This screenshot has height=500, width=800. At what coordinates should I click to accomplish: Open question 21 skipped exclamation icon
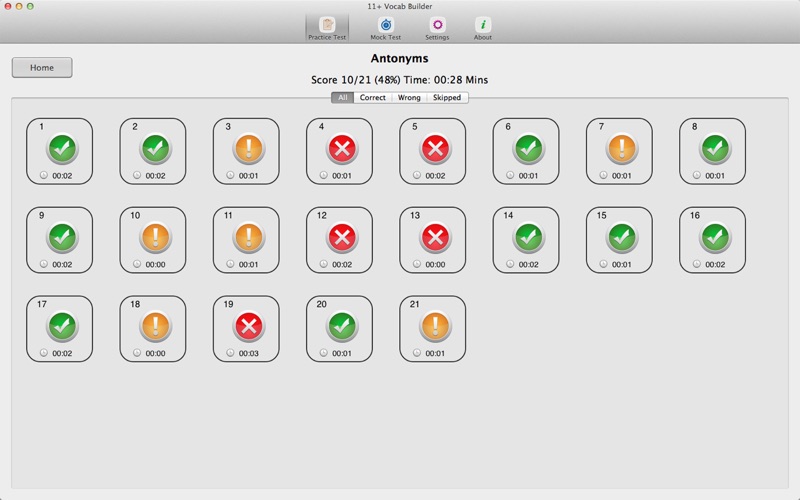coord(435,326)
